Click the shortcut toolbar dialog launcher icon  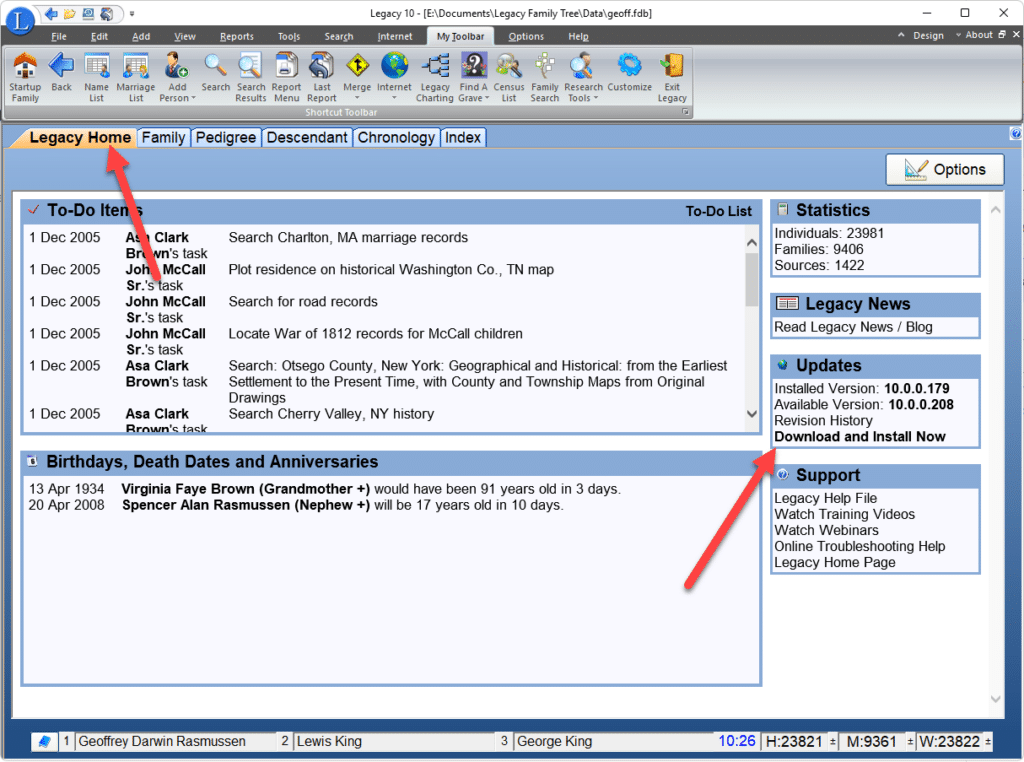click(x=685, y=112)
